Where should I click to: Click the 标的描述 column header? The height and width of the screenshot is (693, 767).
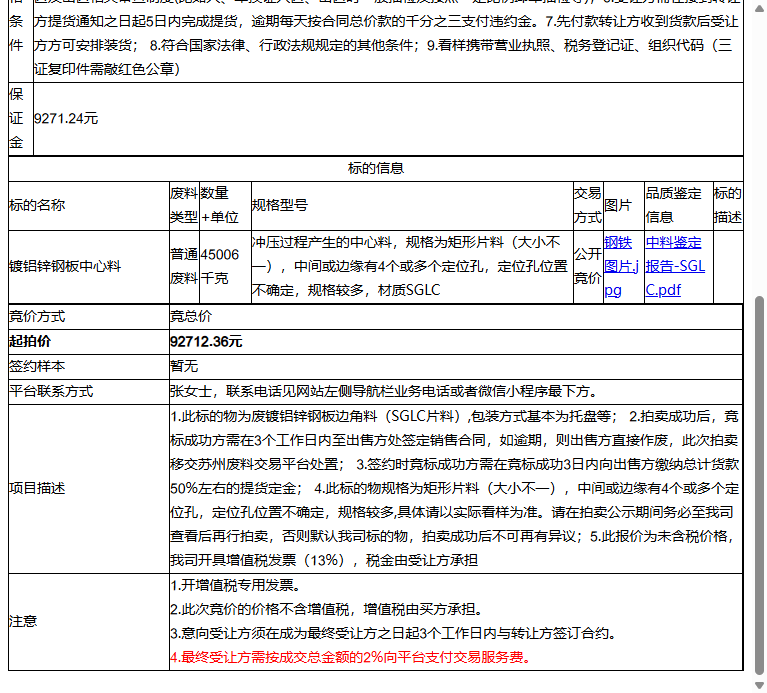coord(728,205)
